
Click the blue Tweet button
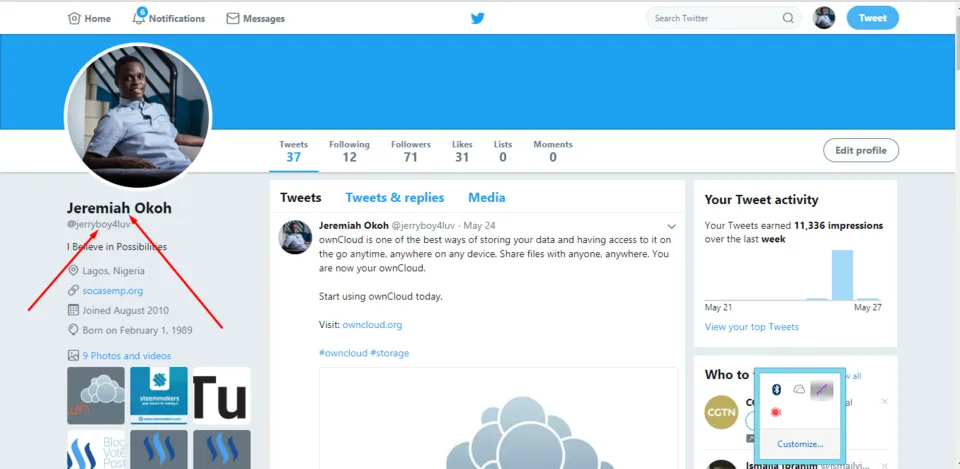[872, 18]
